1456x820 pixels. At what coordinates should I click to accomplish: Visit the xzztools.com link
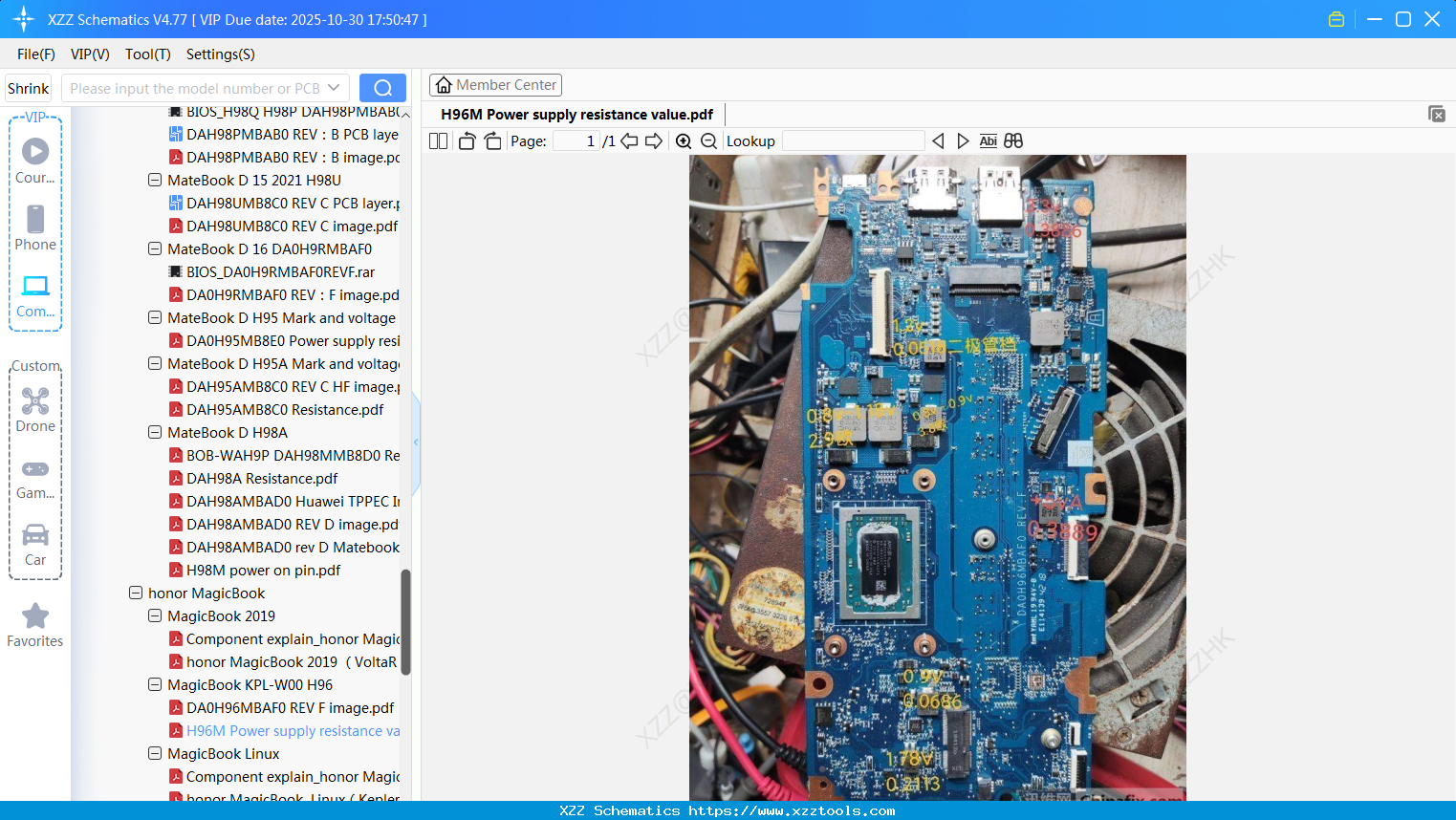tap(792, 810)
